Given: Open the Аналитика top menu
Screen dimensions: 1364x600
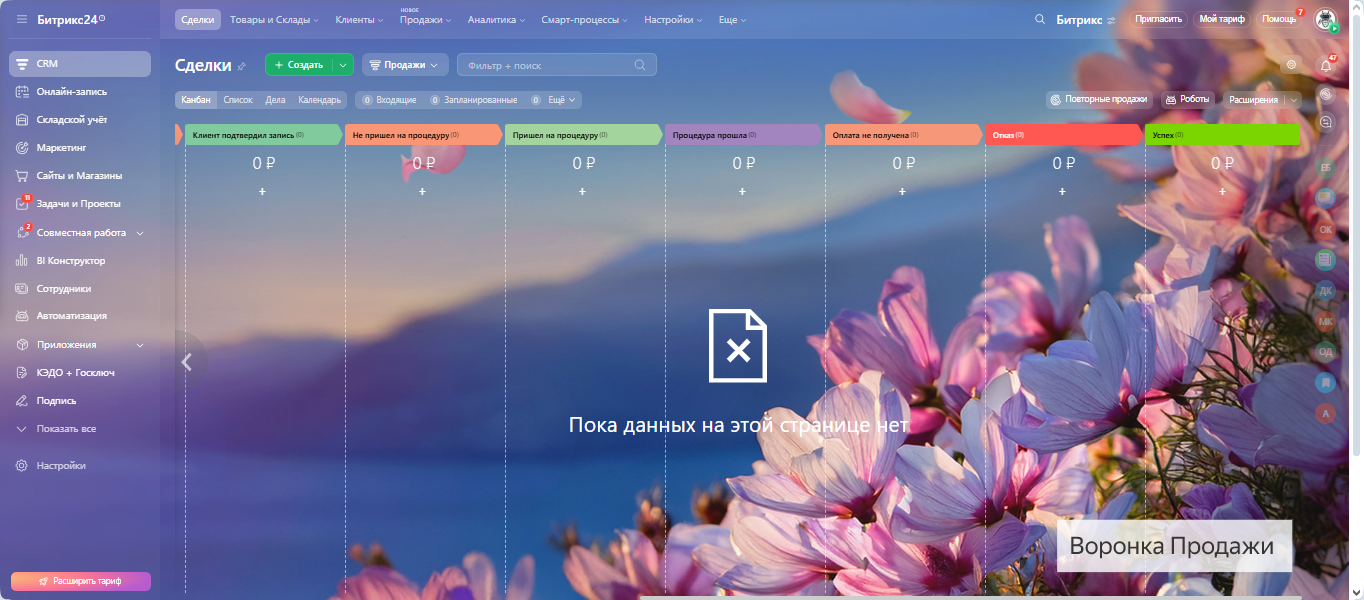Looking at the screenshot, I should click(497, 20).
